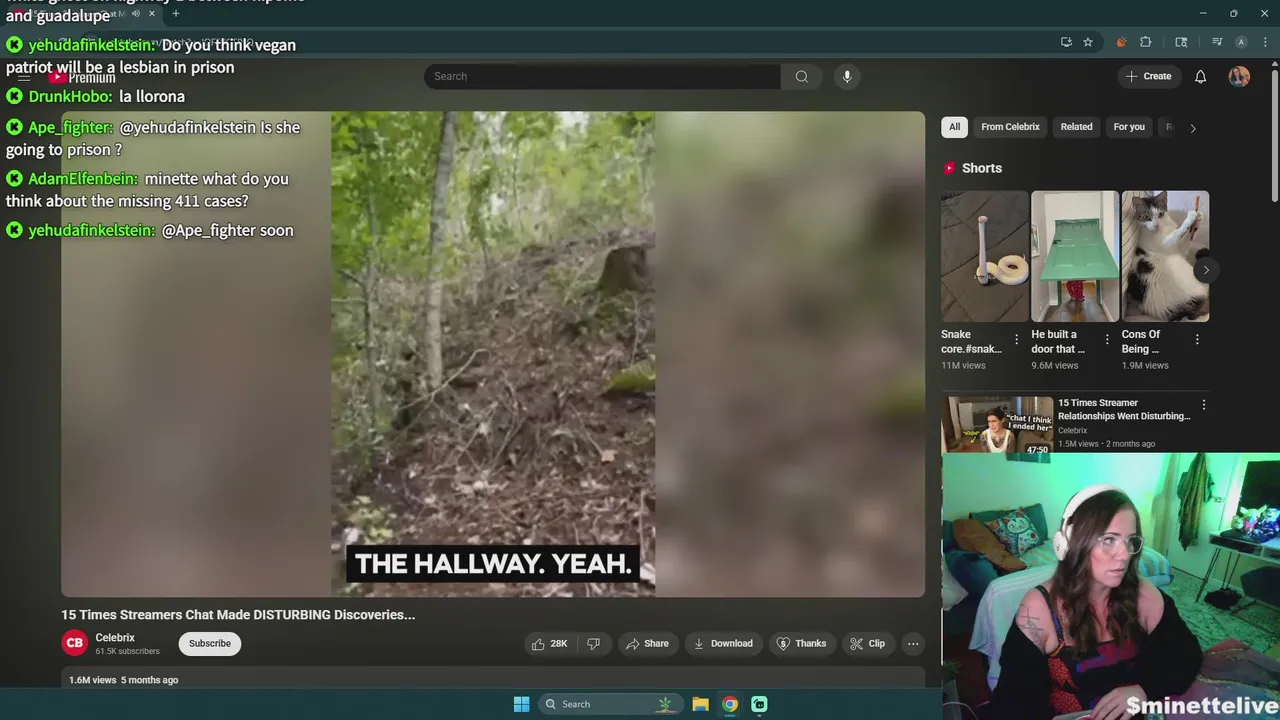Open a new browser tab
Viewport: 1280px width, 720px height.
[x=175, y=13]
